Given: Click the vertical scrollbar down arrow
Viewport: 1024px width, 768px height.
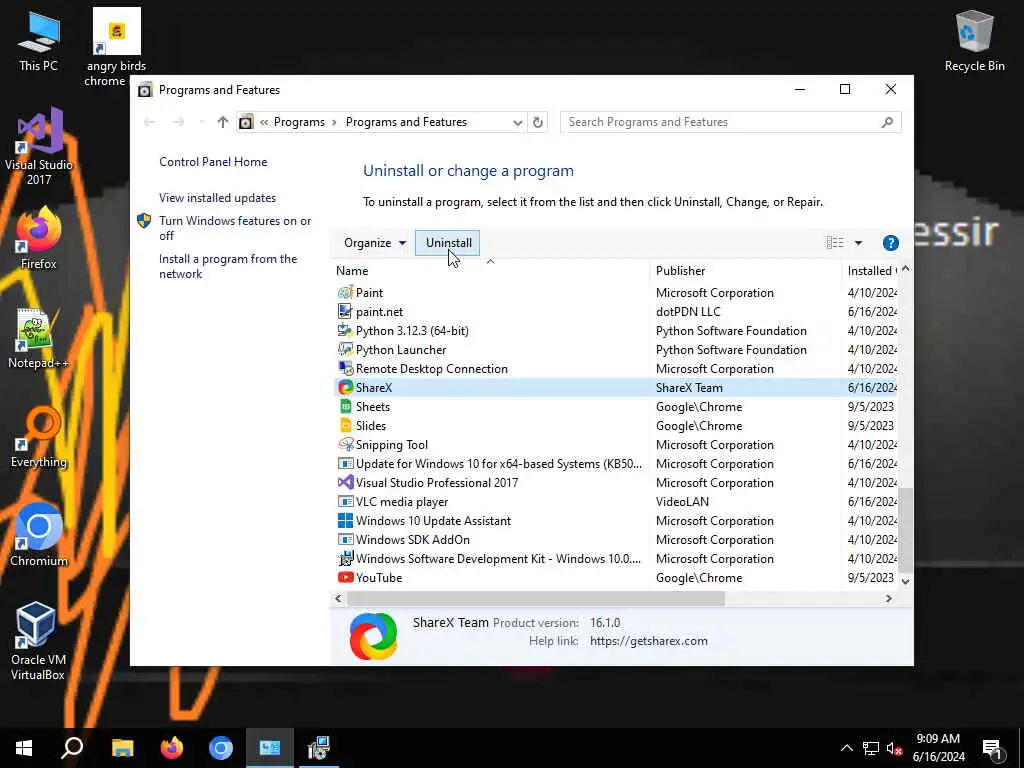Looking at the screenshot, I should 905,581.
